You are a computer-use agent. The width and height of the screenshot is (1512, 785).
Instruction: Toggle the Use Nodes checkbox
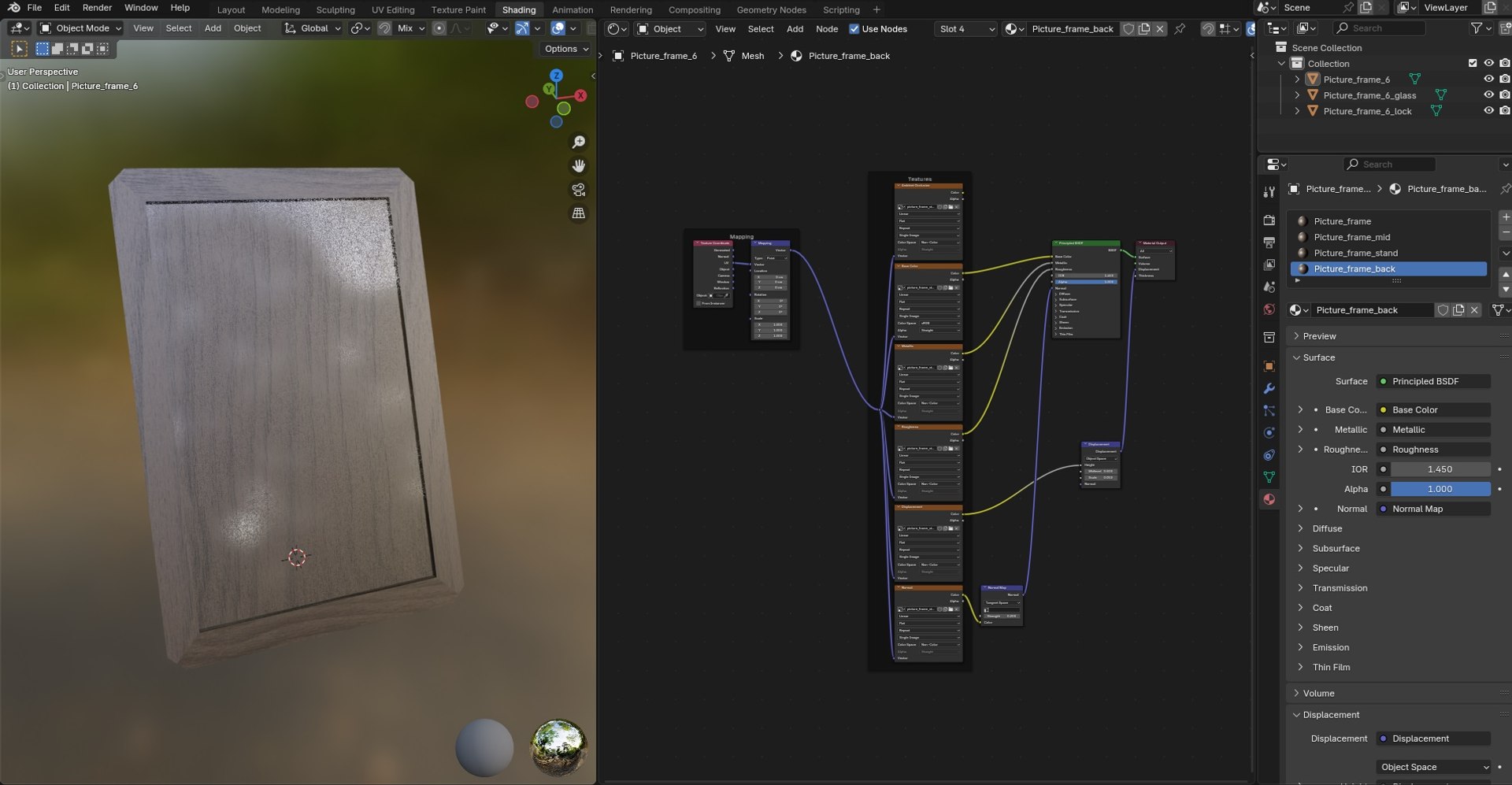854,29
